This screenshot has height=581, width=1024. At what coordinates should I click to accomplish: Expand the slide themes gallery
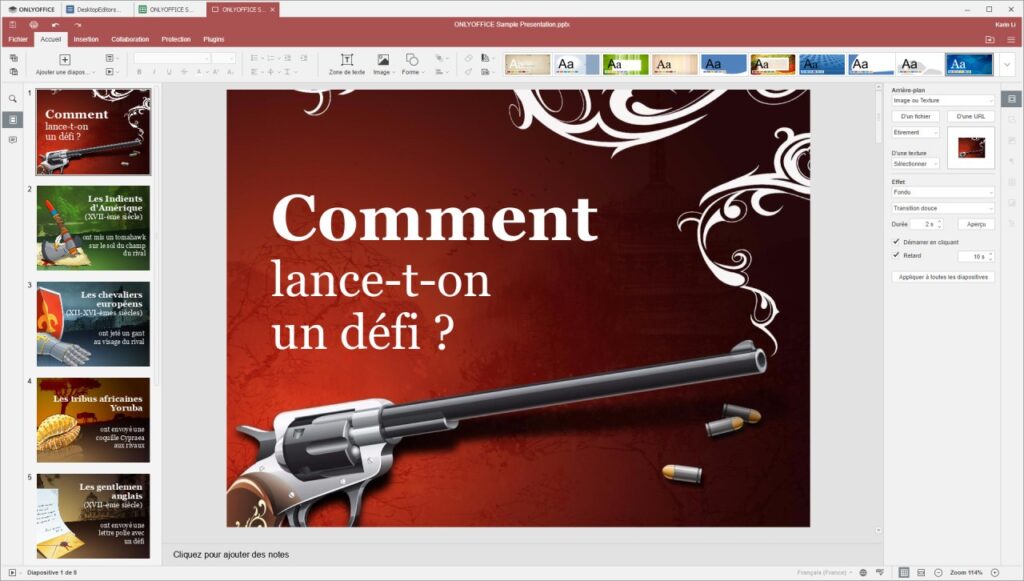click(x=1007, y=65)
